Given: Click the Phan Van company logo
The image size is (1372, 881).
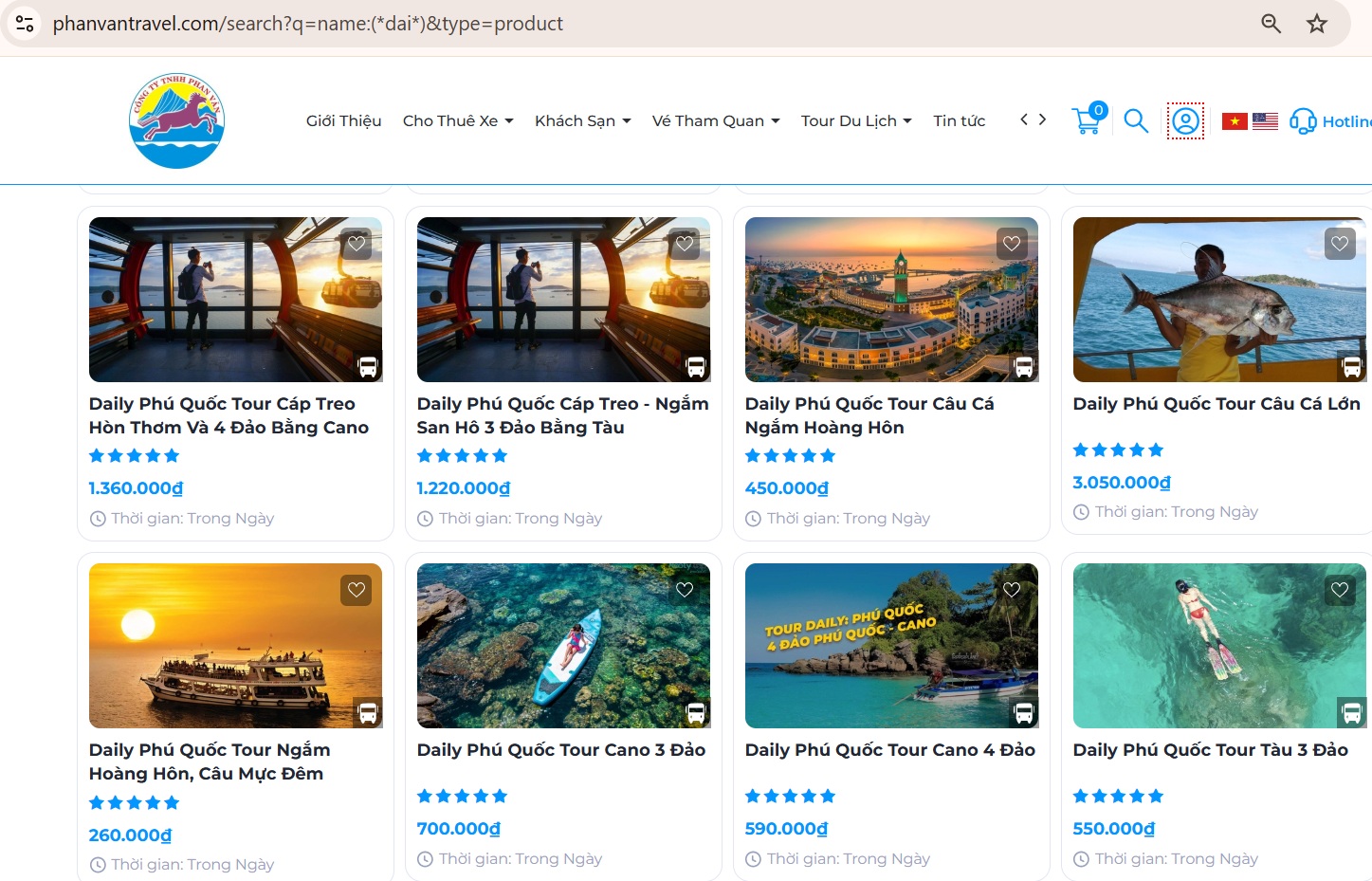Looking at the screenshot, I should point(177,121).
